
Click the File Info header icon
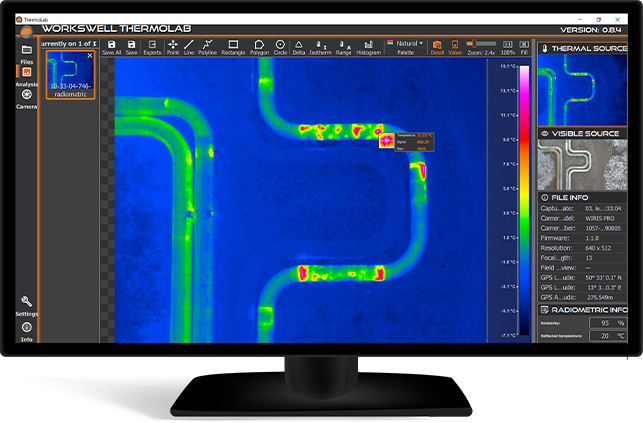[545, 198]
